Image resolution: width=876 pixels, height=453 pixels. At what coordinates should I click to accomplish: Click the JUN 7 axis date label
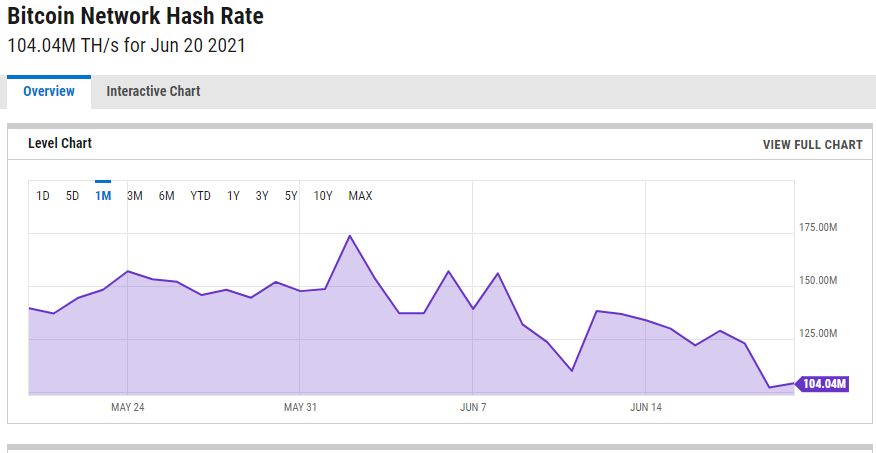[x=473, y=408]
